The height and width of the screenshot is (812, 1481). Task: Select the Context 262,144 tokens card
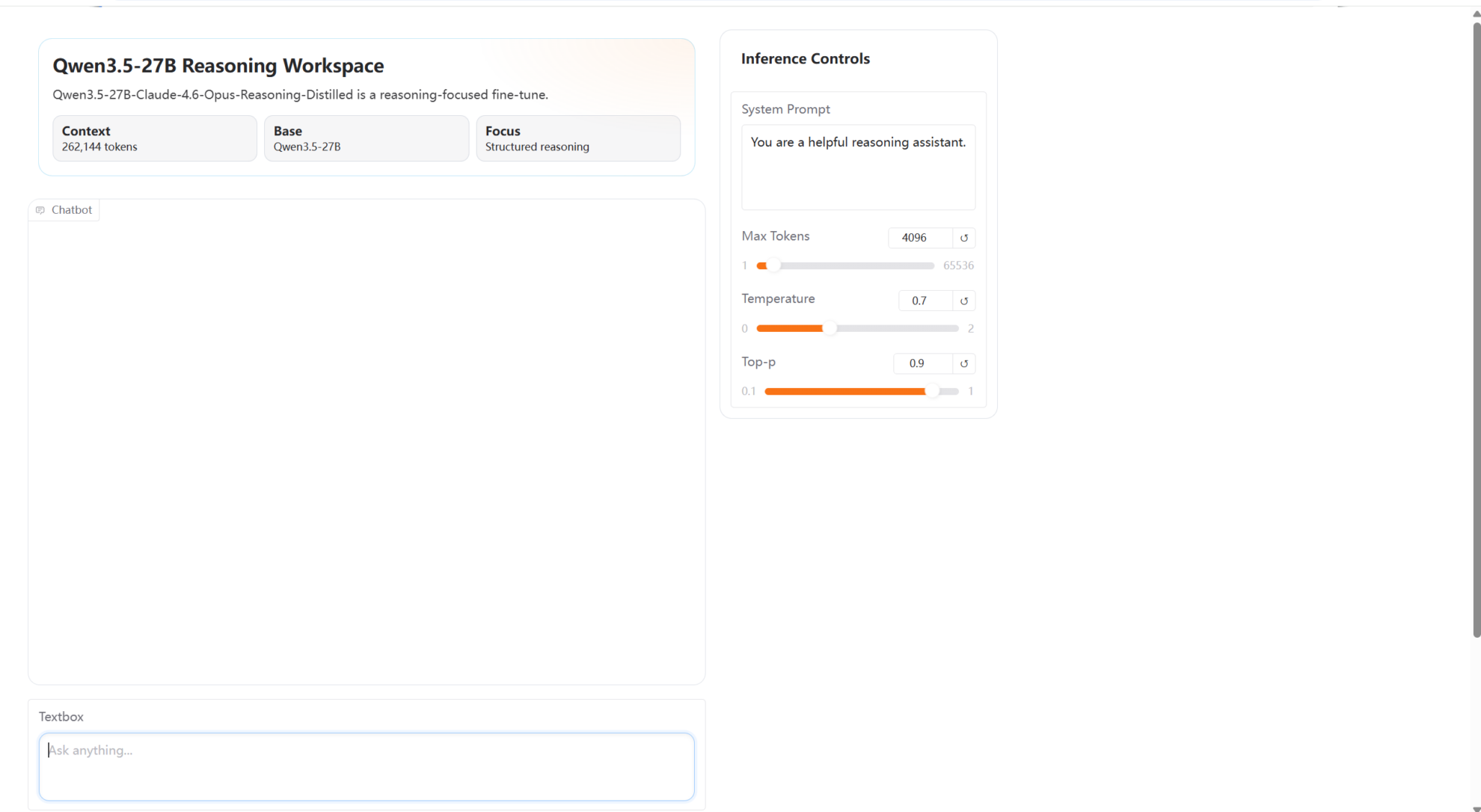155,138
